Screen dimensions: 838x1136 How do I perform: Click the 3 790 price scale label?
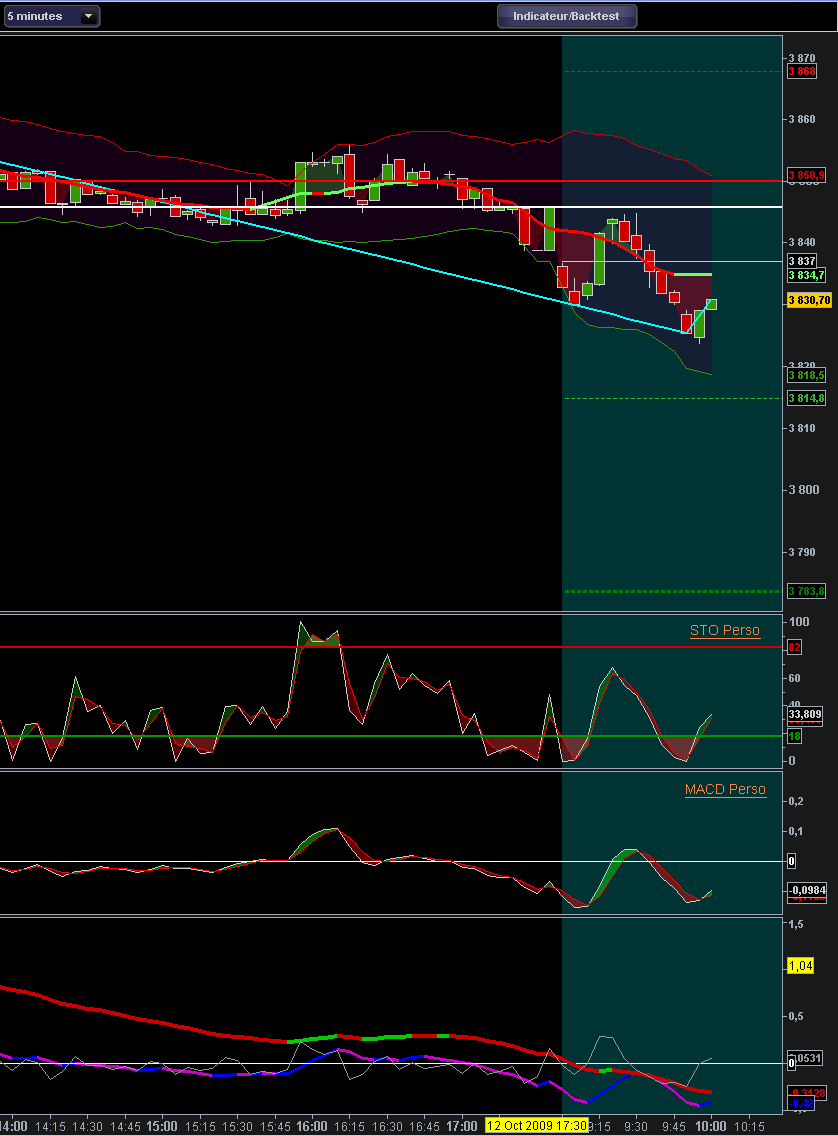(x=802, y=552)
